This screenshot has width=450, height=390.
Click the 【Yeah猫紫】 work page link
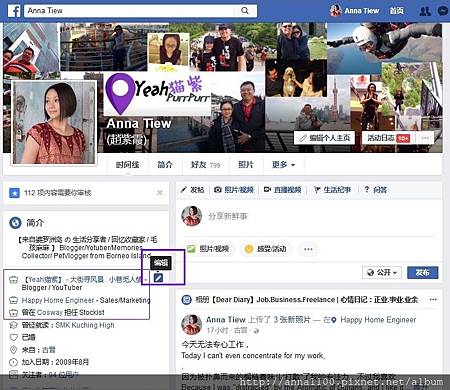(42, 280)
